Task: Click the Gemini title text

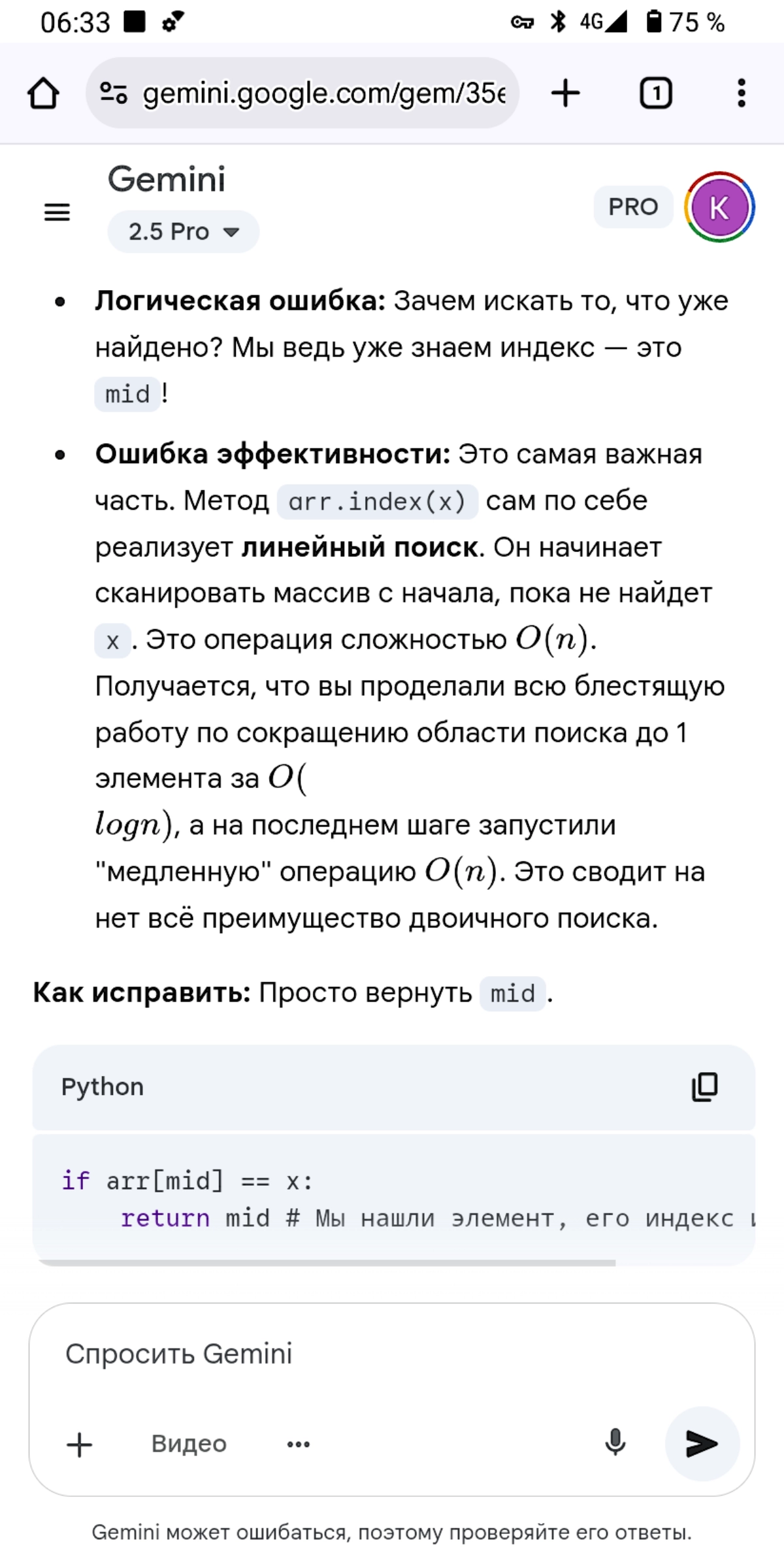Action: click(167, 179)
